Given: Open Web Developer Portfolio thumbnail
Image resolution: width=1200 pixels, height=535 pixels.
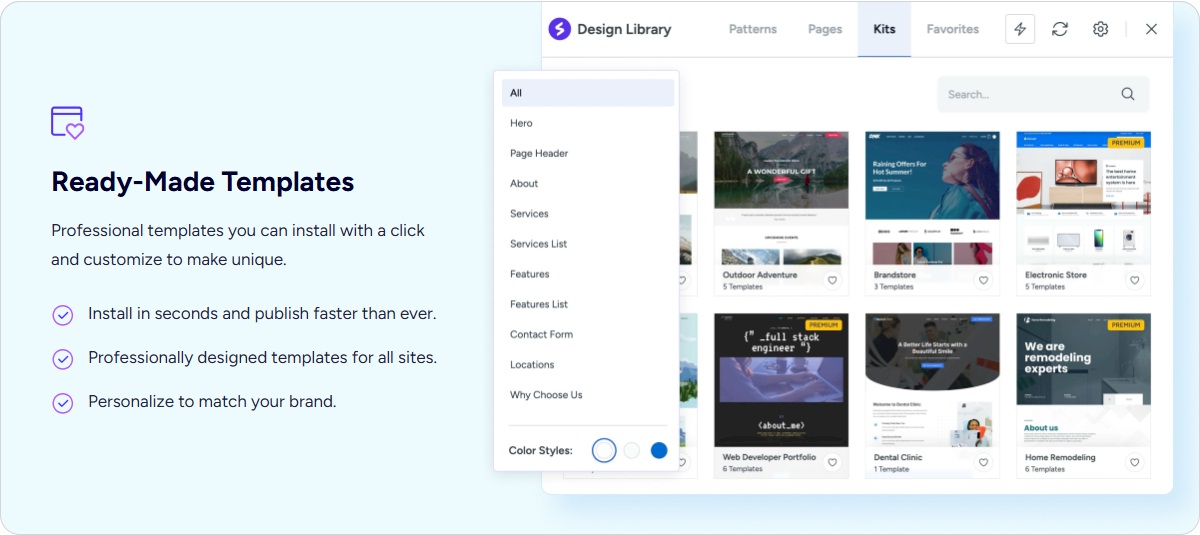Looking at the screenshot, I should 781,380.
